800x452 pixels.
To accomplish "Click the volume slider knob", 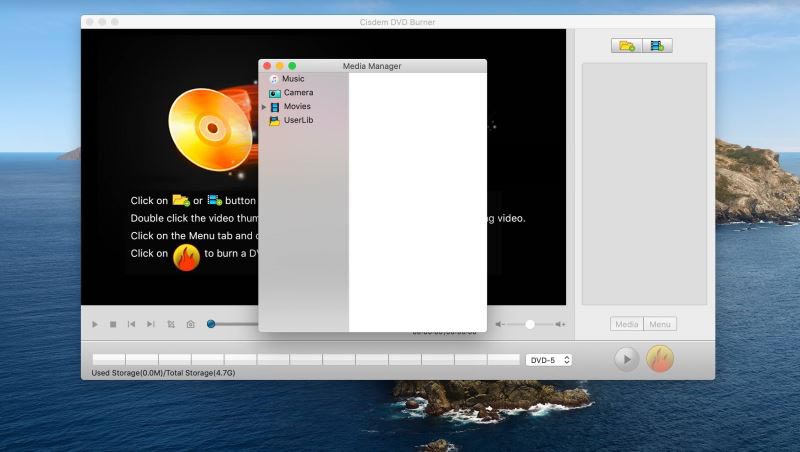I will (x=530, y=324).
